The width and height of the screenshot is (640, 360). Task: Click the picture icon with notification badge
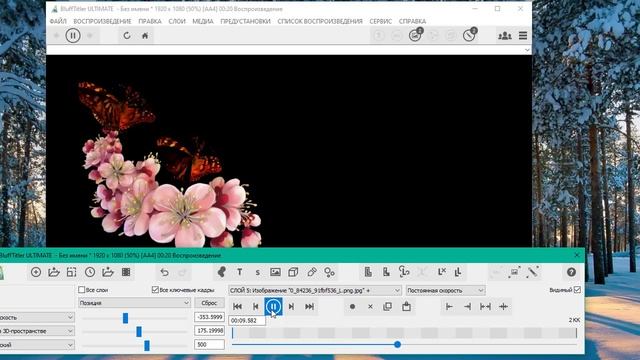pyautogui.click(x=415, y=35)
